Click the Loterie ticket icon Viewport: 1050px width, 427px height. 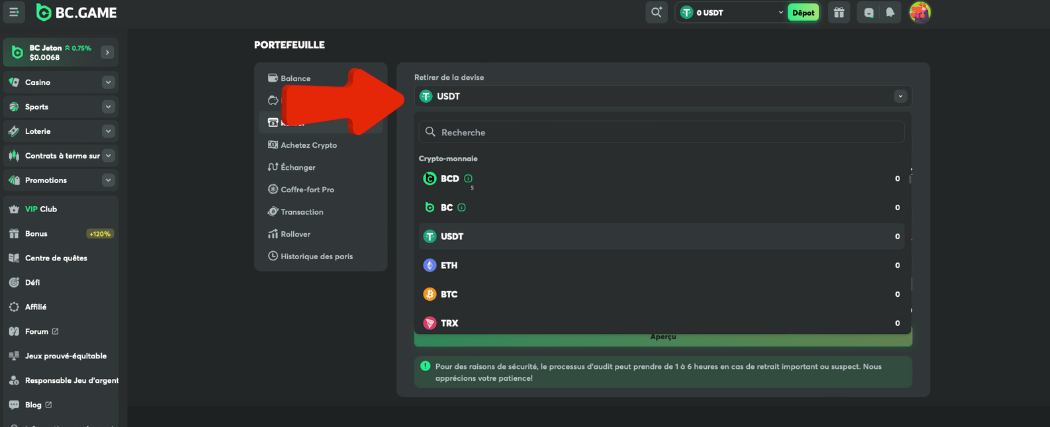click(13, 131)
